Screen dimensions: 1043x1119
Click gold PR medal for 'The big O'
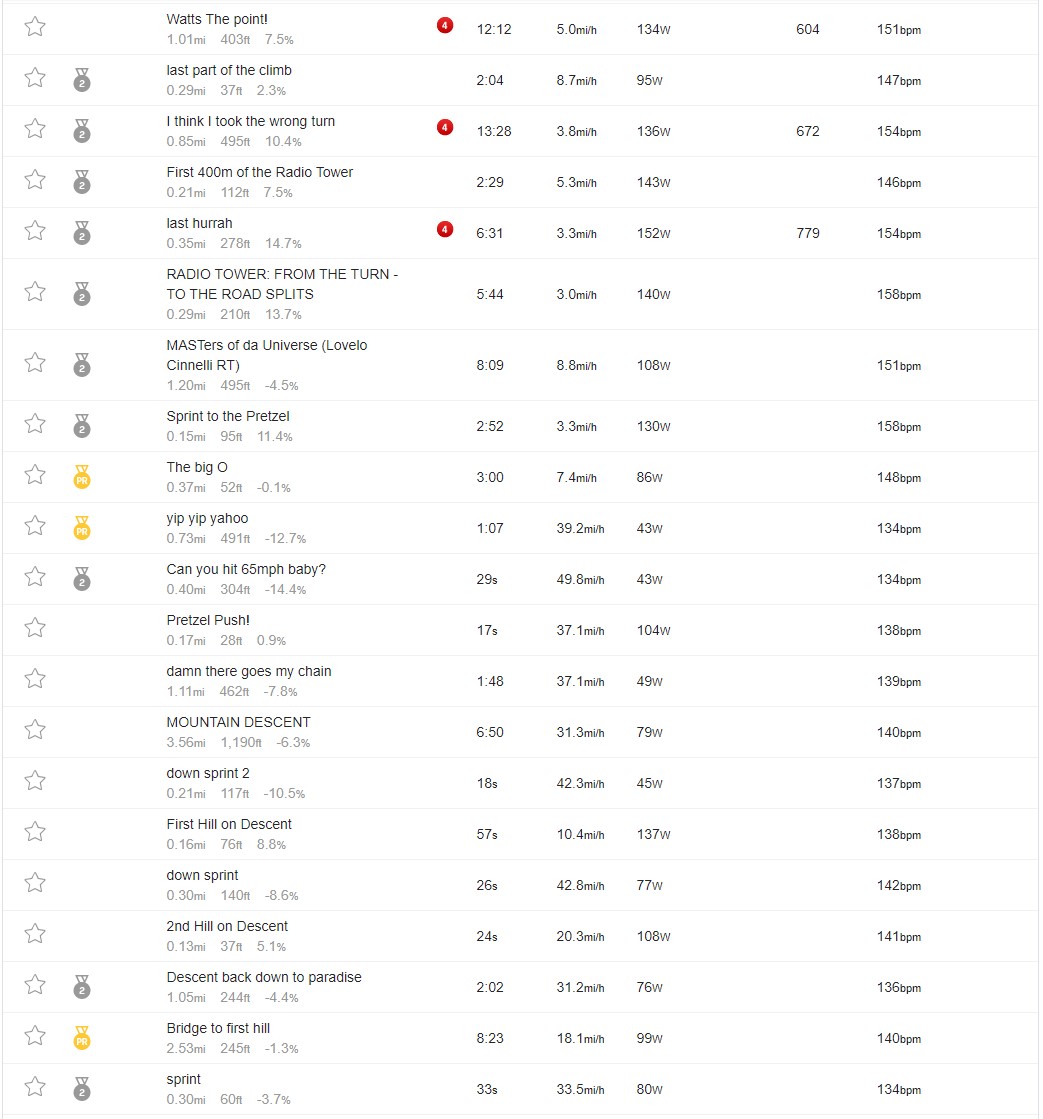pyautogui.click(x=82, y=477)
